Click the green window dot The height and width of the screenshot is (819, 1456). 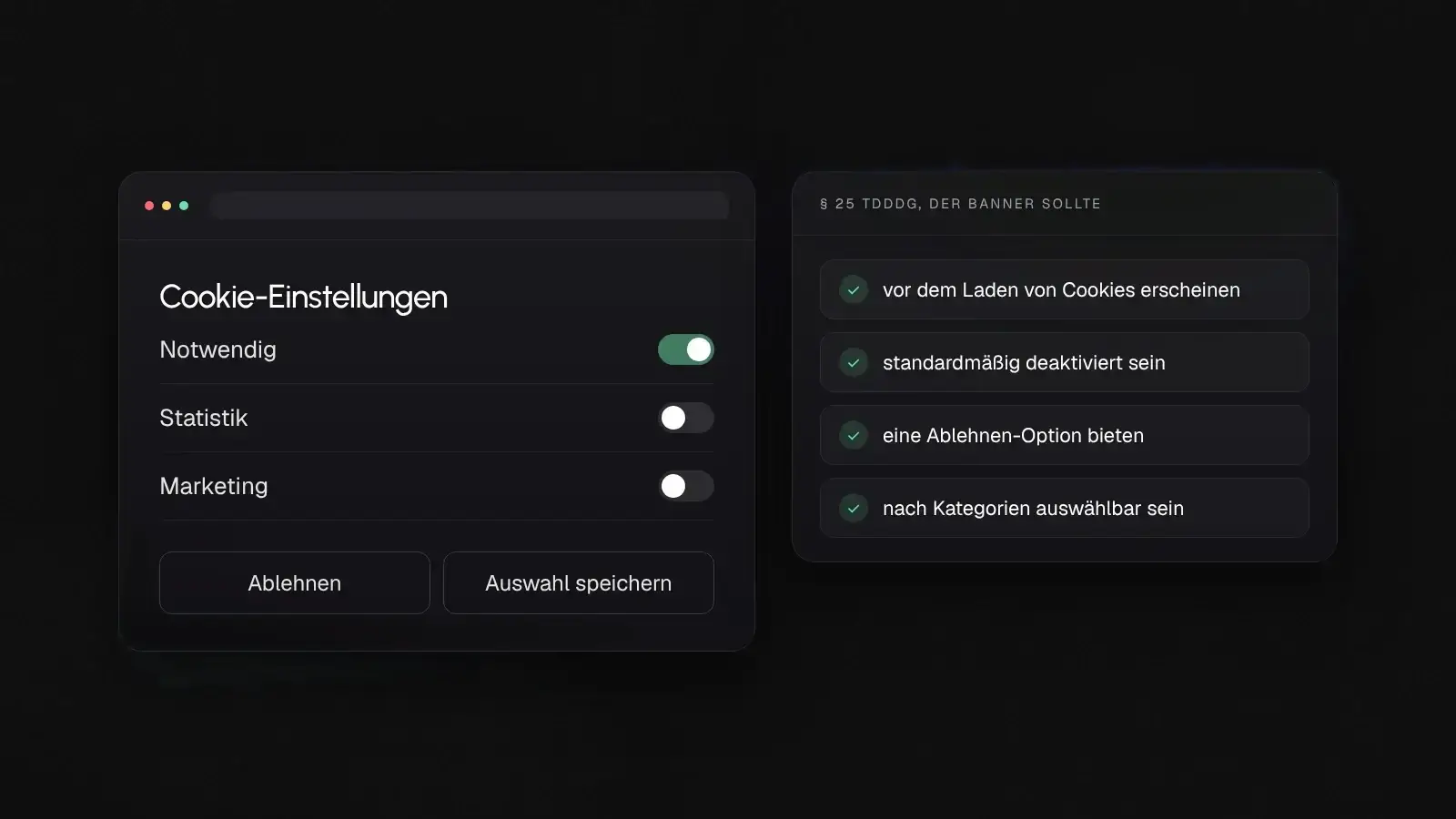tap(184, 206)
